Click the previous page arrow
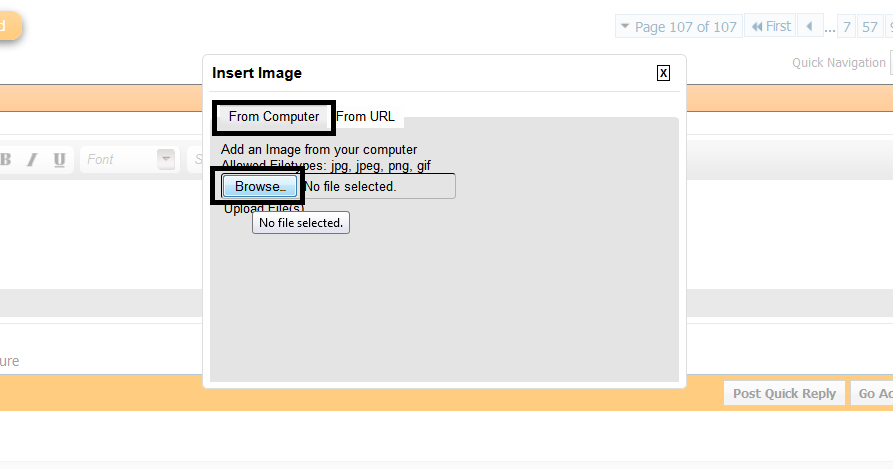Screen dimensions: 893x469 (809, 26)
